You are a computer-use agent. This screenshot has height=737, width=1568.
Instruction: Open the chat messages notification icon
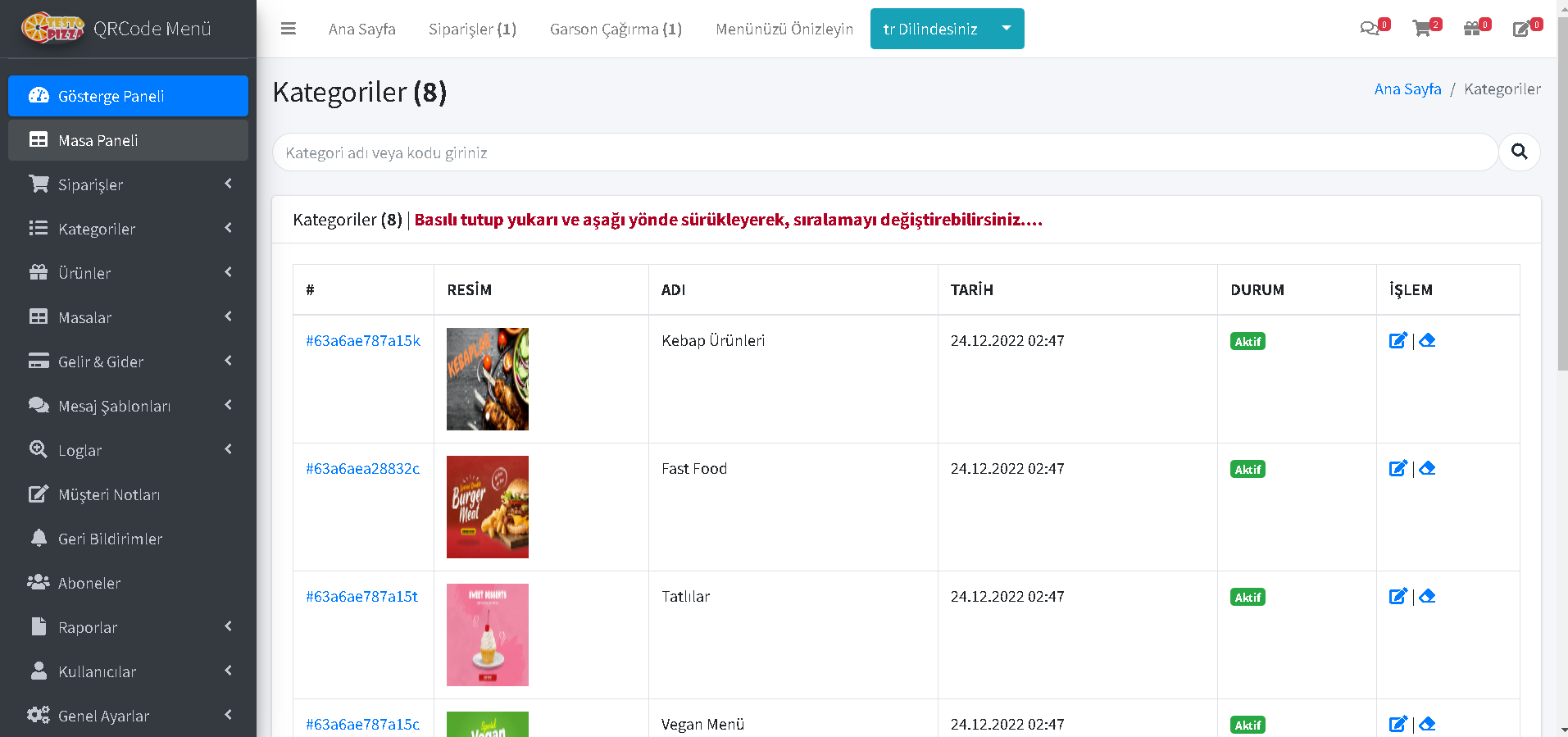pyautogui.click(x=1369, y=29)
